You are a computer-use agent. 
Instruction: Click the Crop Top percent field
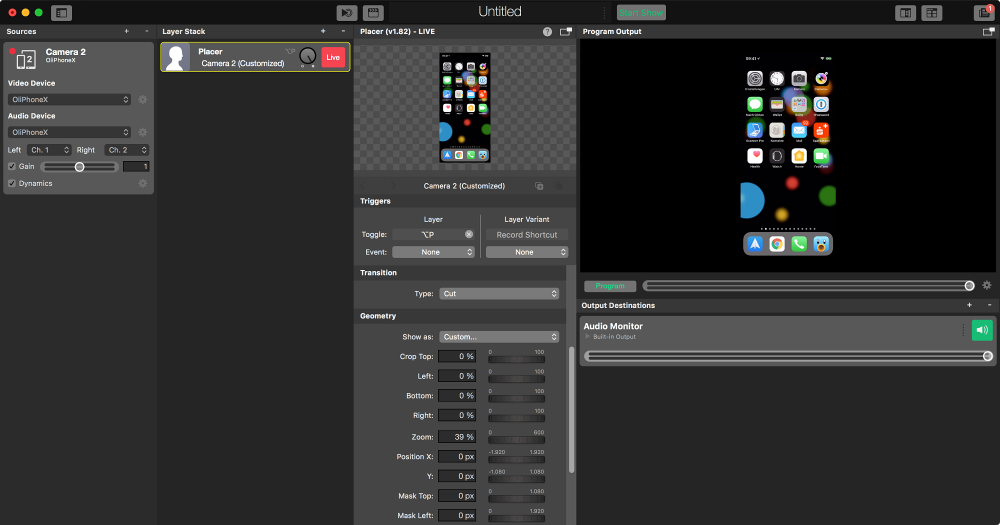click(457, 357)
